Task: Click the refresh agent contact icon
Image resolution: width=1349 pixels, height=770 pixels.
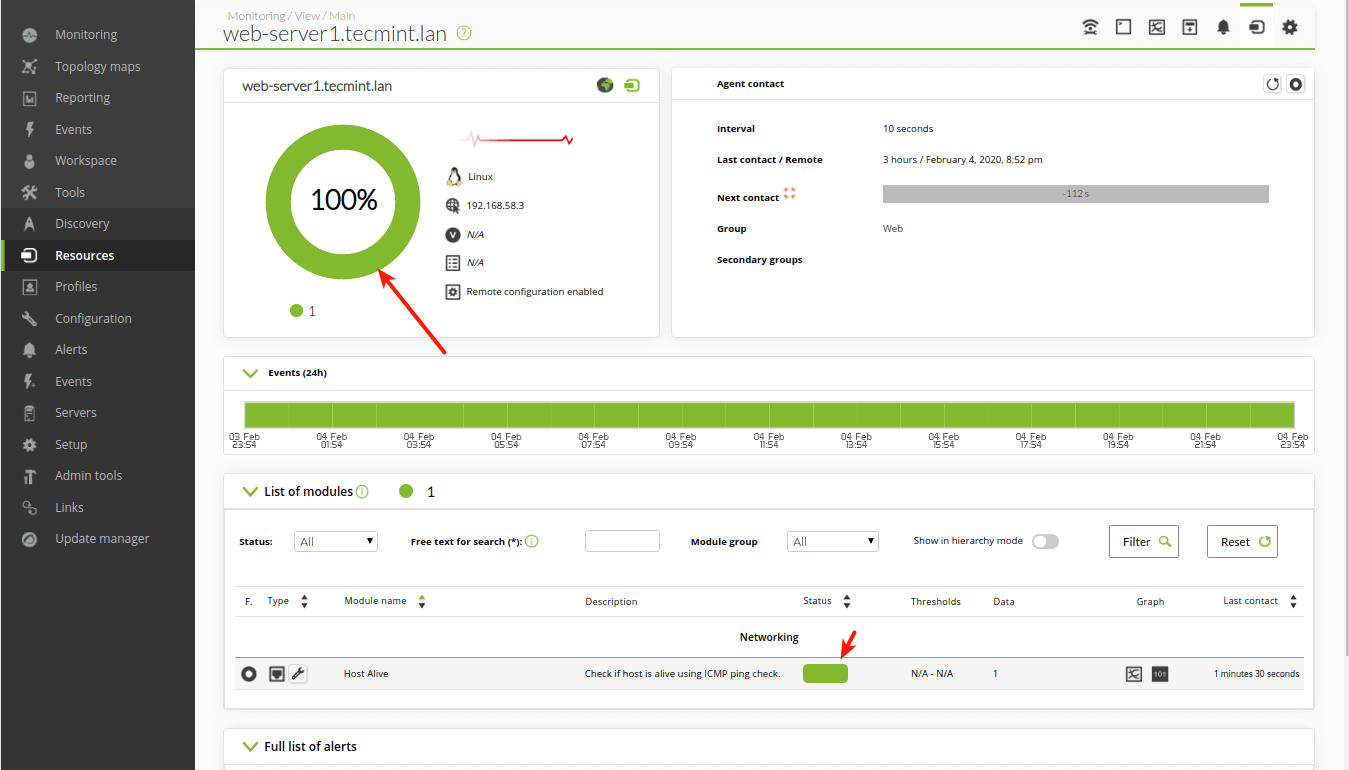Action: pos(1273,85)
